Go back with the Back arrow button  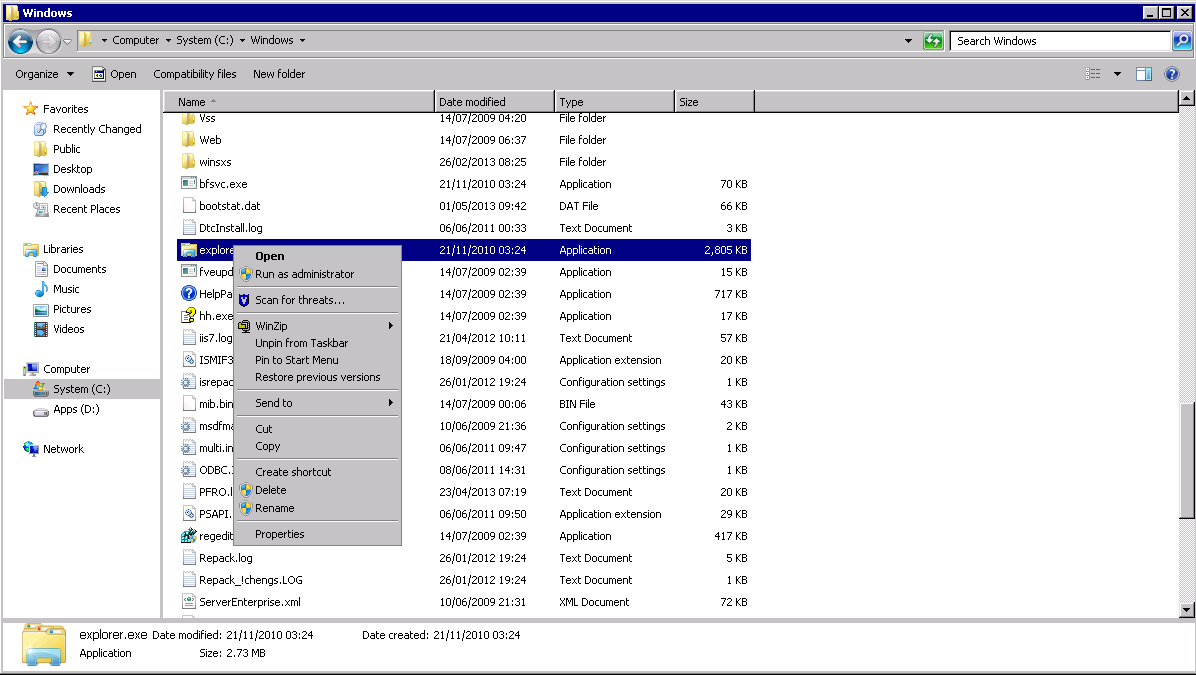coord(21,41)
